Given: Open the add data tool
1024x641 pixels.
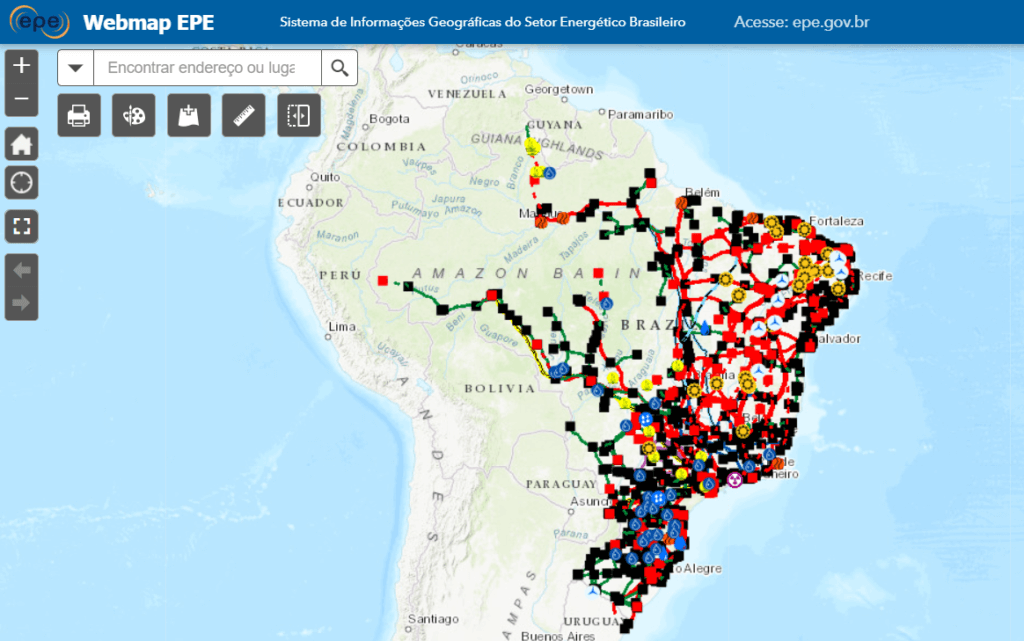Looking at the screenshot, I should tap(188, 116).
